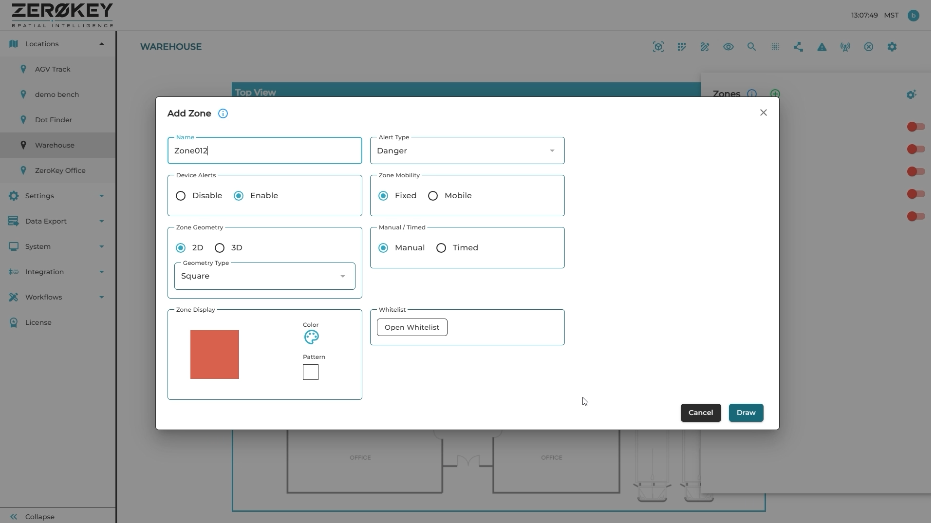
Task: Click the red Zone Display color swatch
Action: pos(214,354)
